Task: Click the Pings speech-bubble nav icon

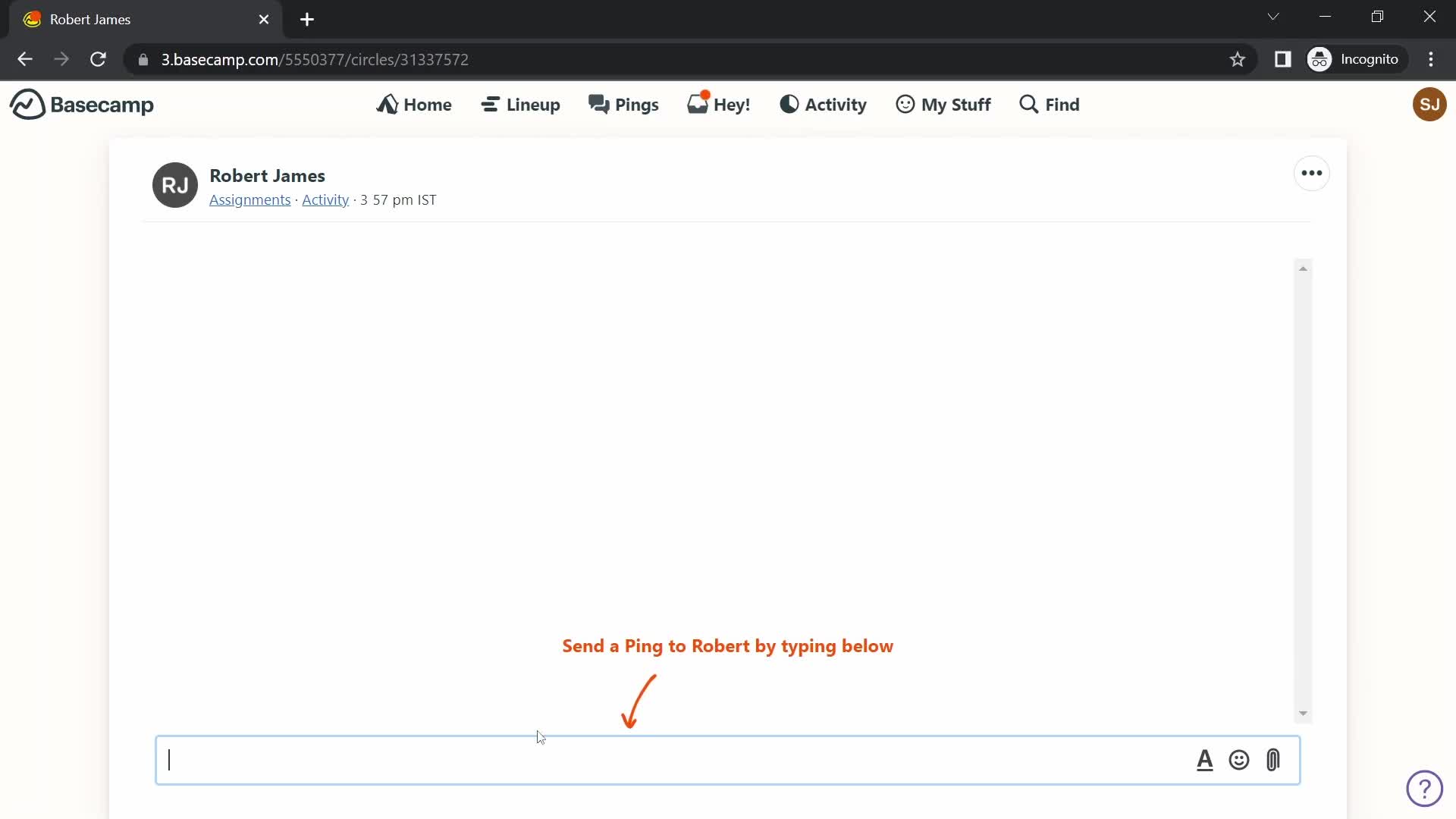Action: point(599,105)
